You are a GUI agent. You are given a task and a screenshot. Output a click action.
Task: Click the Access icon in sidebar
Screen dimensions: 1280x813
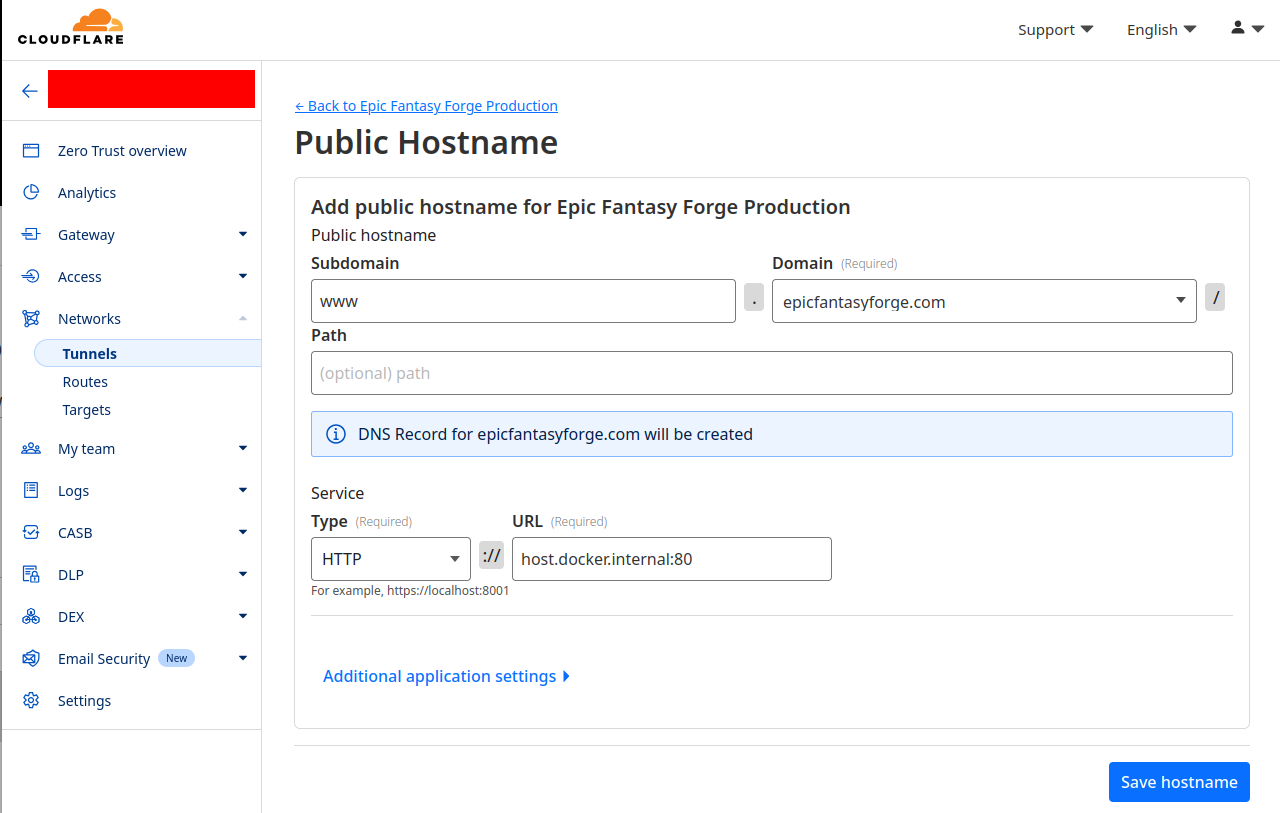click(x=31, y=277)
